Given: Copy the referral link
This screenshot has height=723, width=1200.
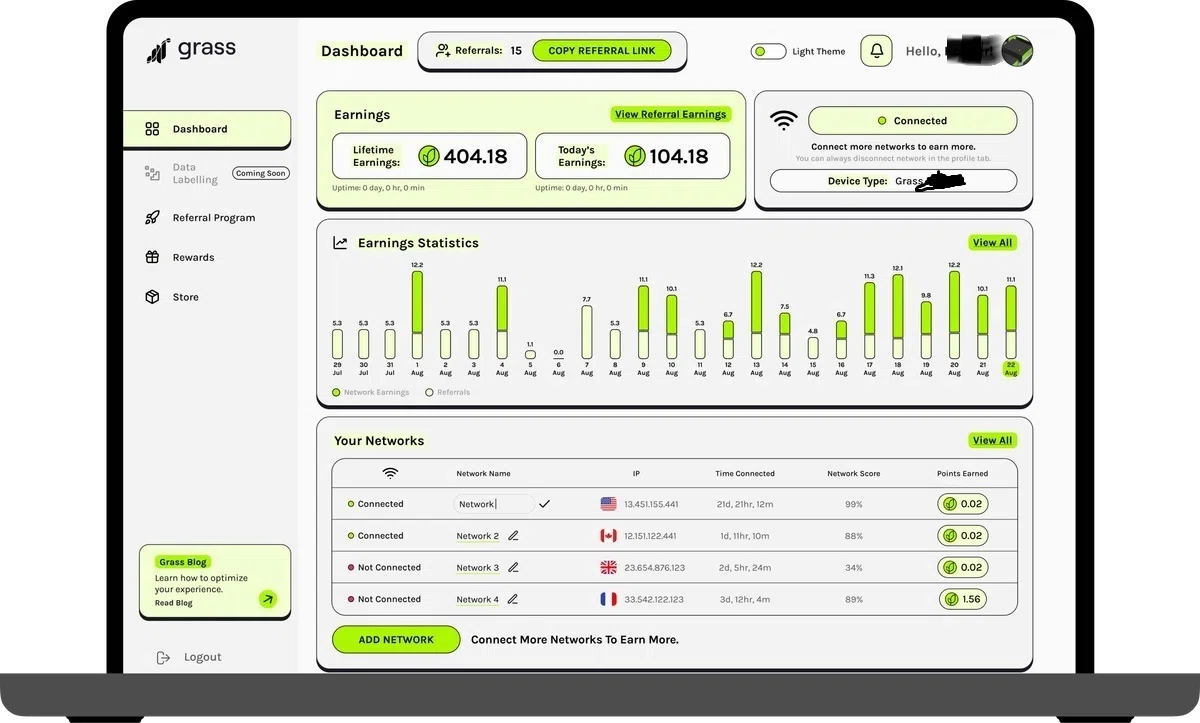Looking at the screenshot, I should point(602,51).
